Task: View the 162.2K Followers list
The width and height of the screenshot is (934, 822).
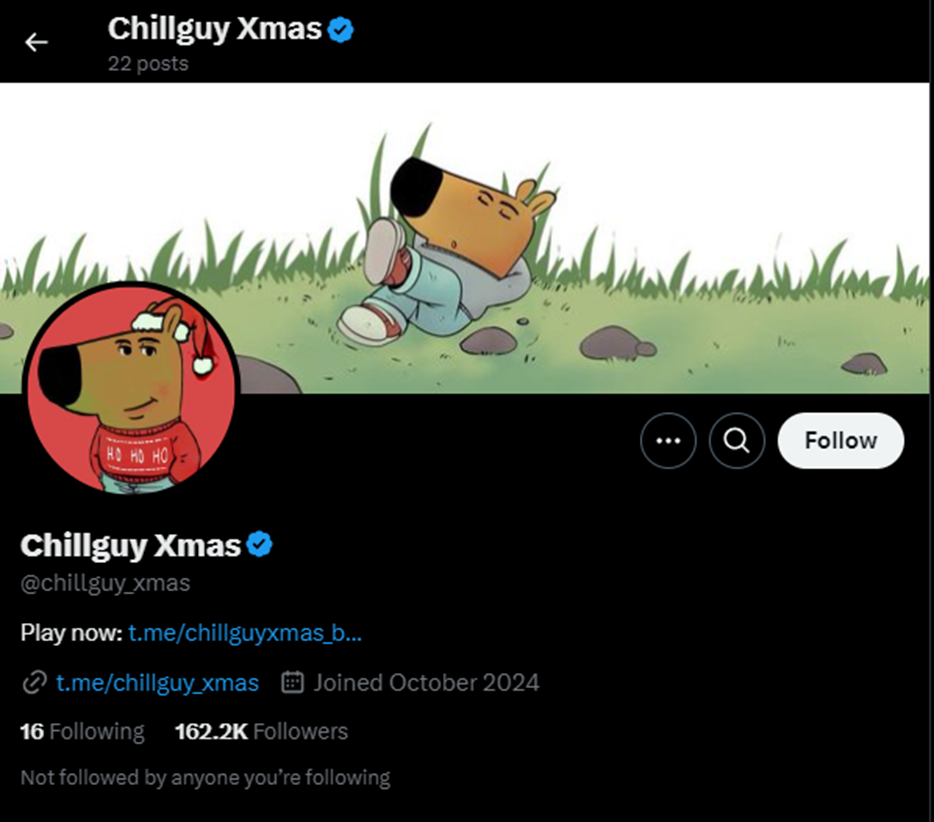Action: (261, 731)
